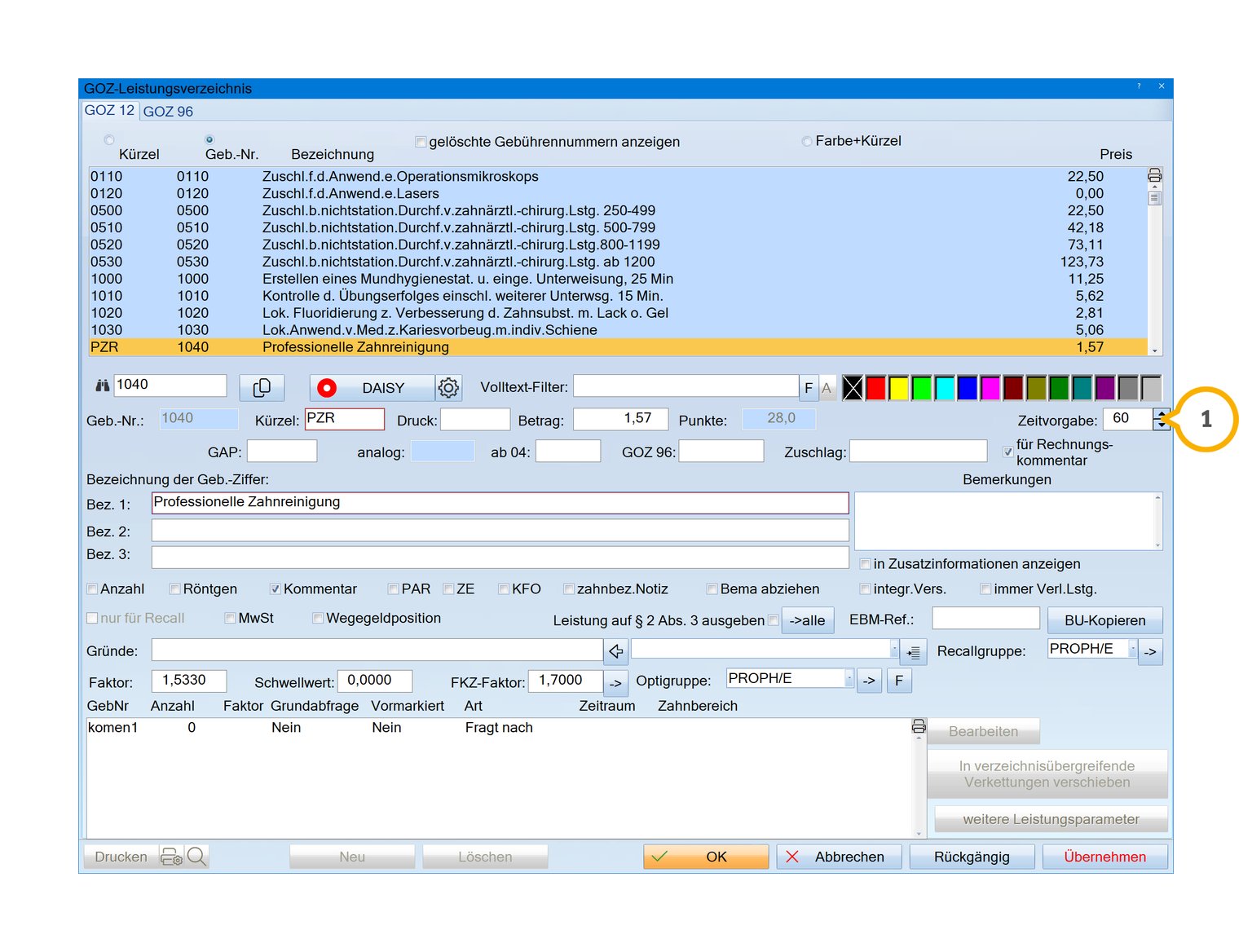This screenshot has height=952, width=1252.
Task: Enable the Wegegeldposition checkbox
Action: (318, 619)
